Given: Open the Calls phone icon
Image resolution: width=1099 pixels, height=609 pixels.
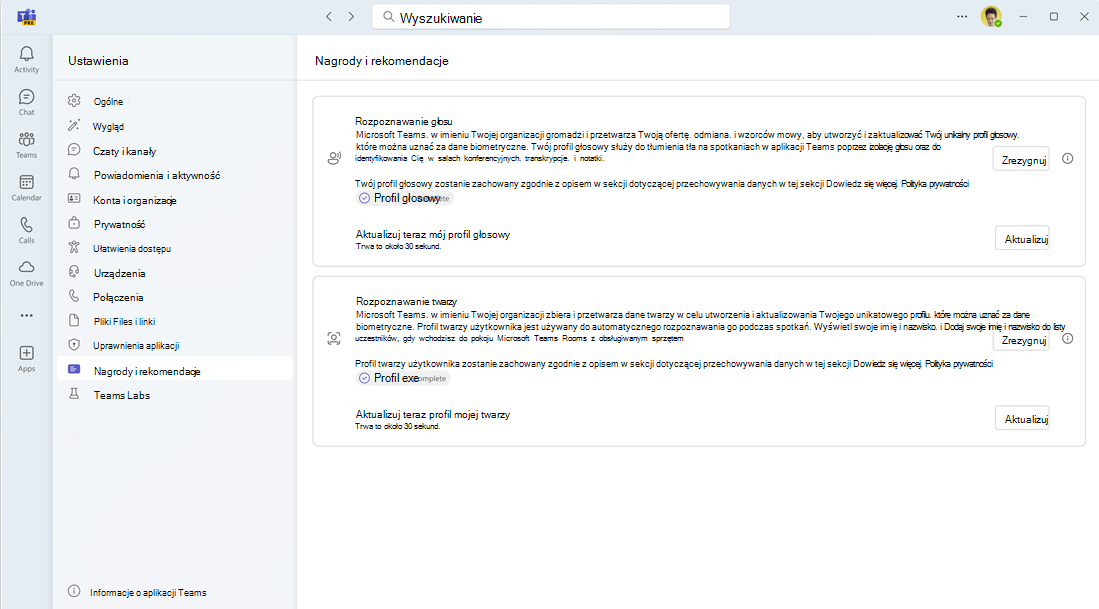Looking at the screenshot, I should 27,225.
